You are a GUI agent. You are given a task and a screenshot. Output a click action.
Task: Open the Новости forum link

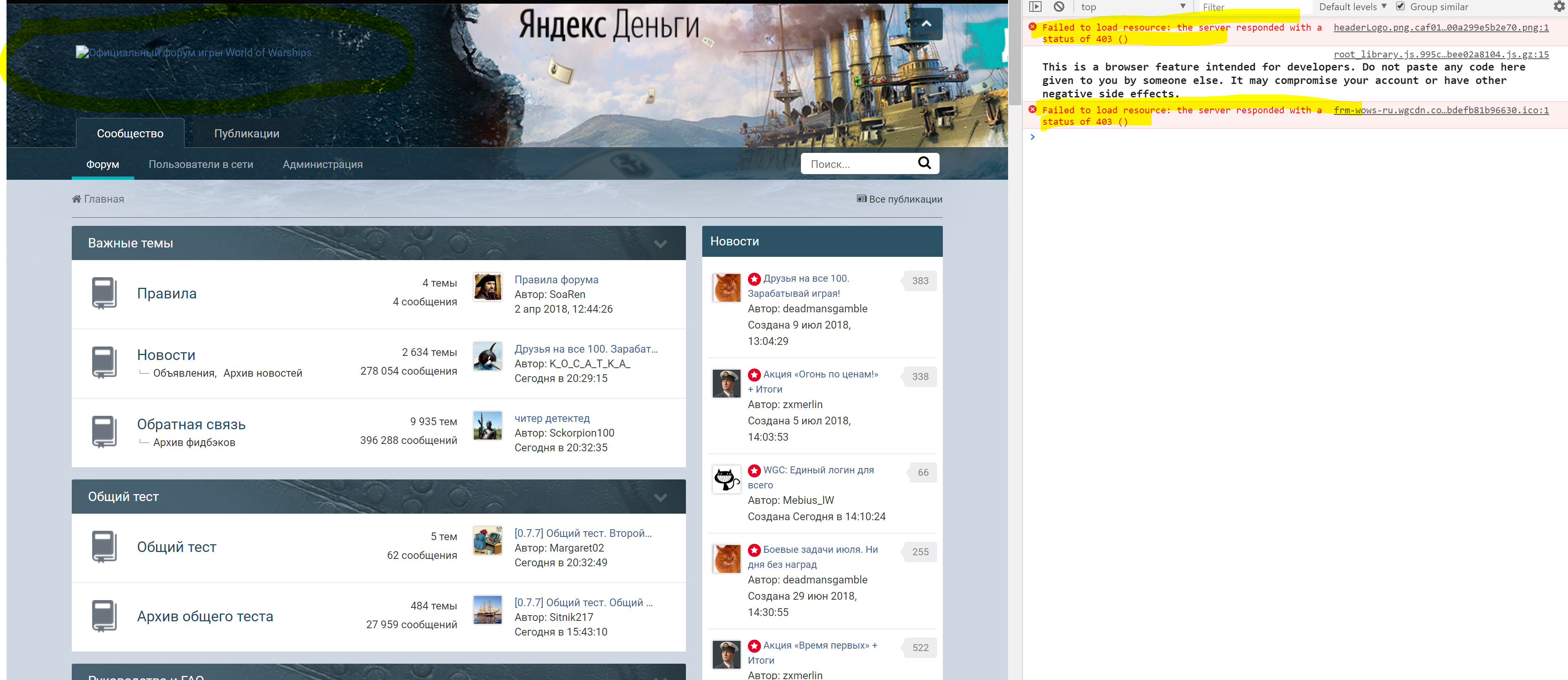click(x=166, y=355)
